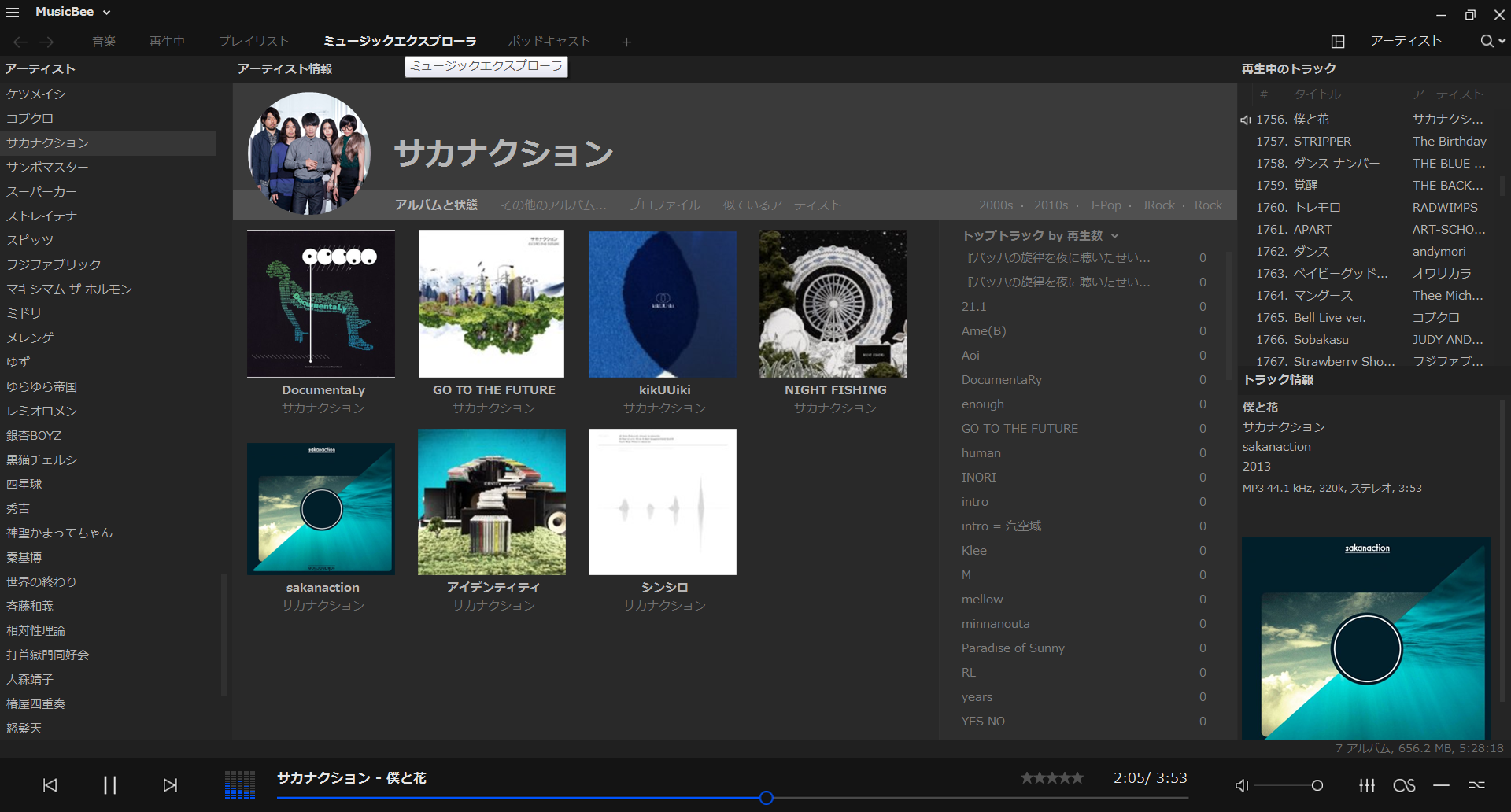The image size is (1511, 812).
Task: Mute audio with the speaker icon
Action: tap(1242, 785)
